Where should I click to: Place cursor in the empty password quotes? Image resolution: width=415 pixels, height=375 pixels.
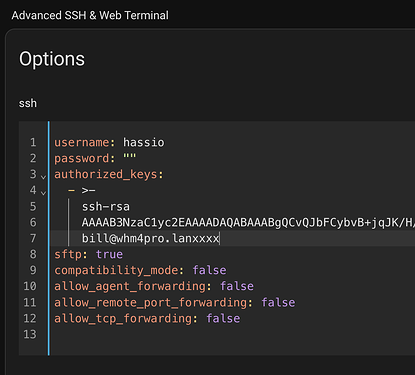(x=130, y=157)
